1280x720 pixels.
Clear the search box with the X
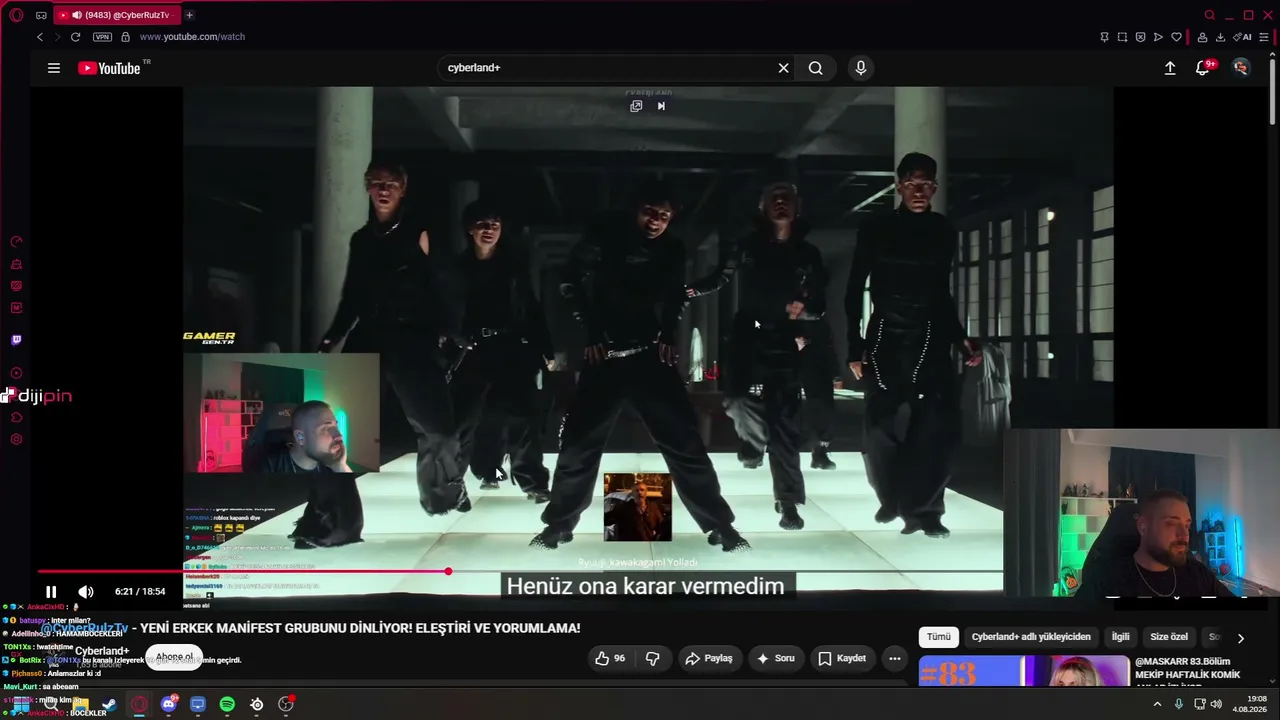784,68
